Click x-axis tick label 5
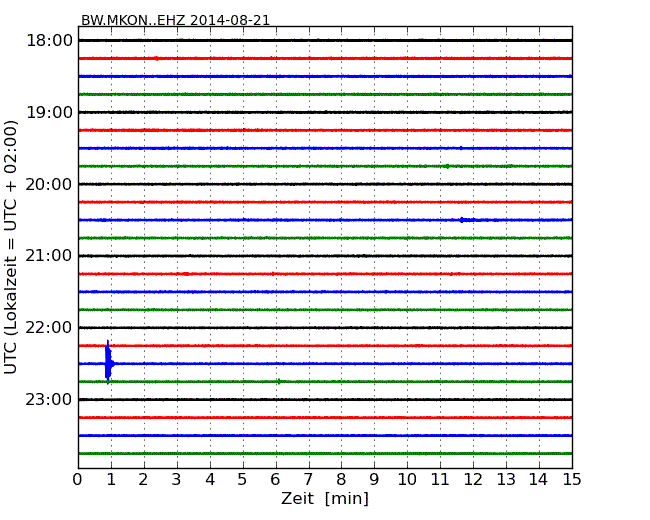 point(243,480)
